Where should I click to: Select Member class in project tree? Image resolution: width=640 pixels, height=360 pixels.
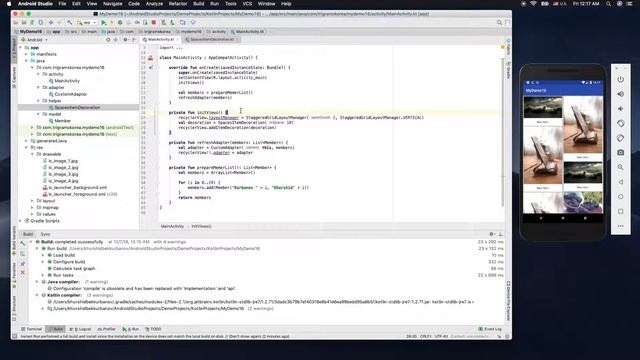coord(62,121)
